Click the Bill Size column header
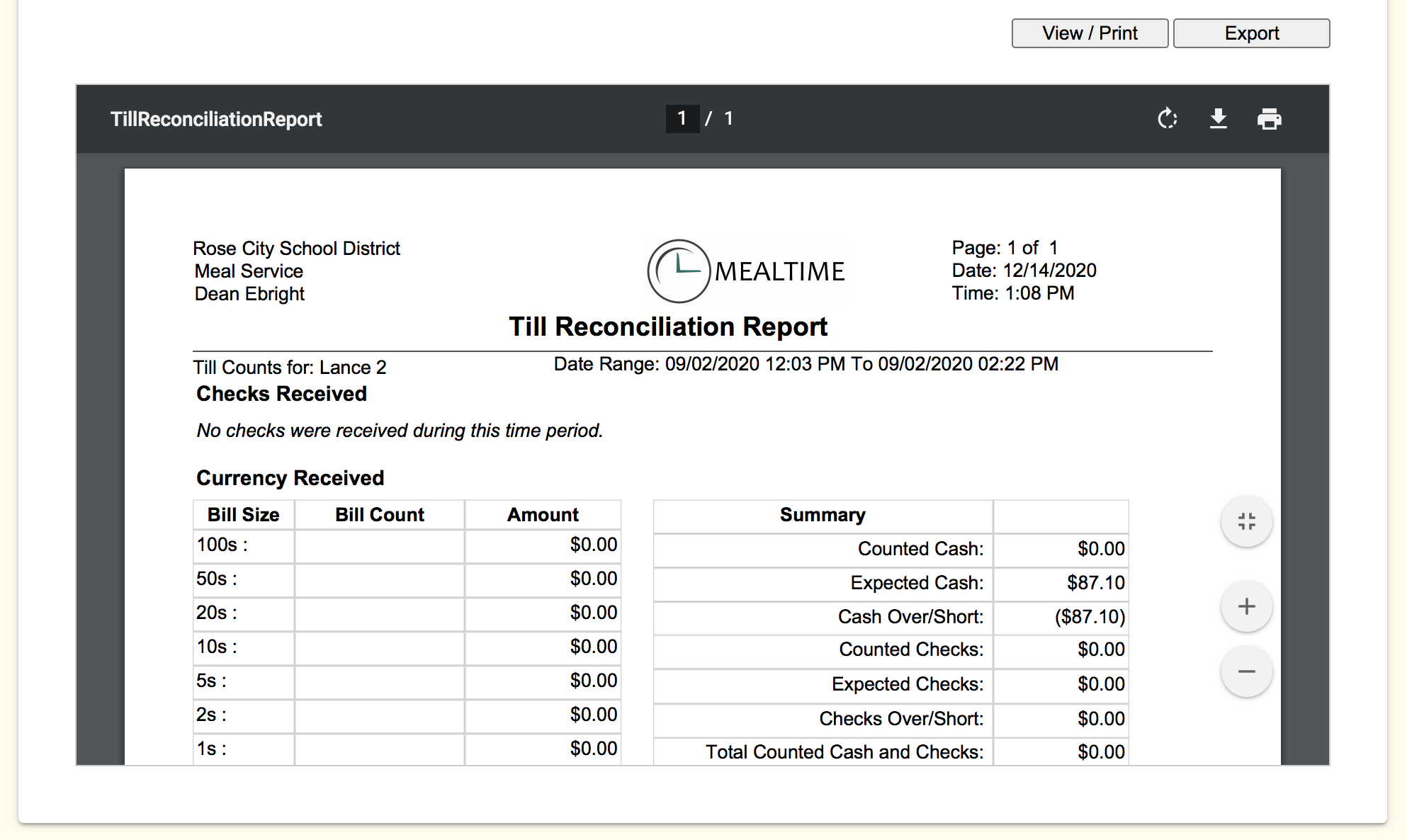1407x840 pixels. [243, 515]
